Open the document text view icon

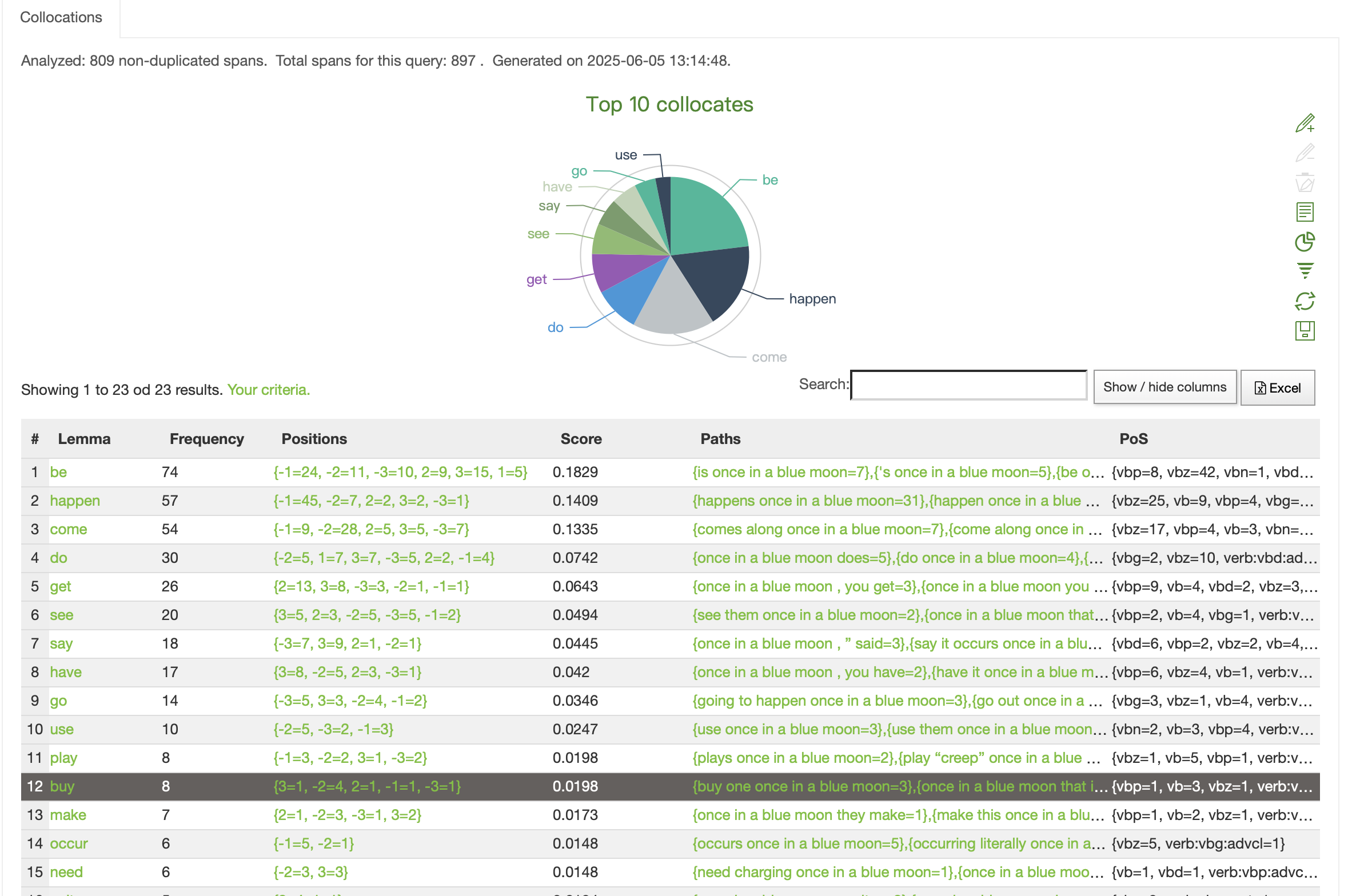[1305, 212]
